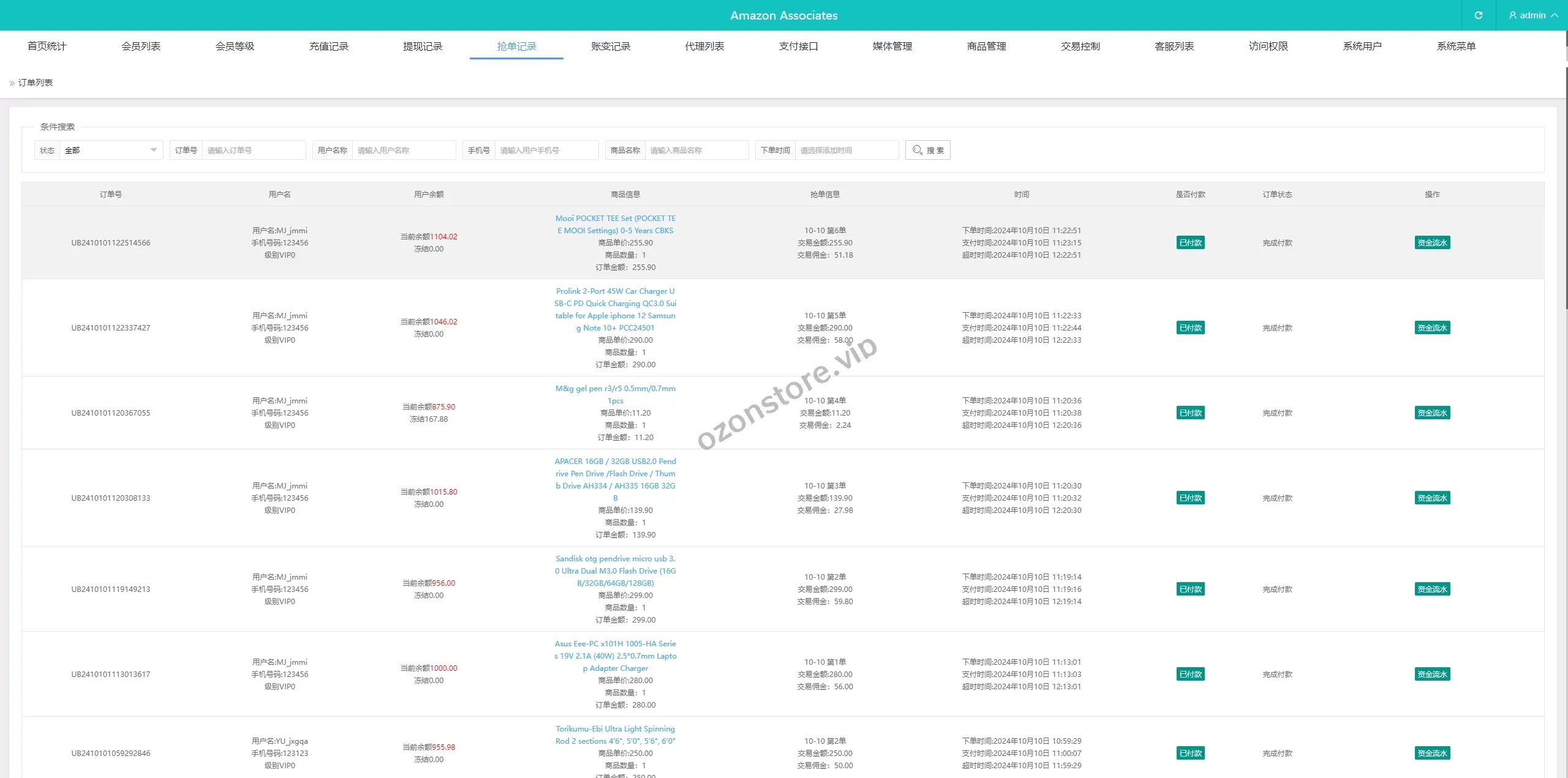1568x778 pixels.
Task: Open the 充值记录 menu tab
Action: coord(328,46)
